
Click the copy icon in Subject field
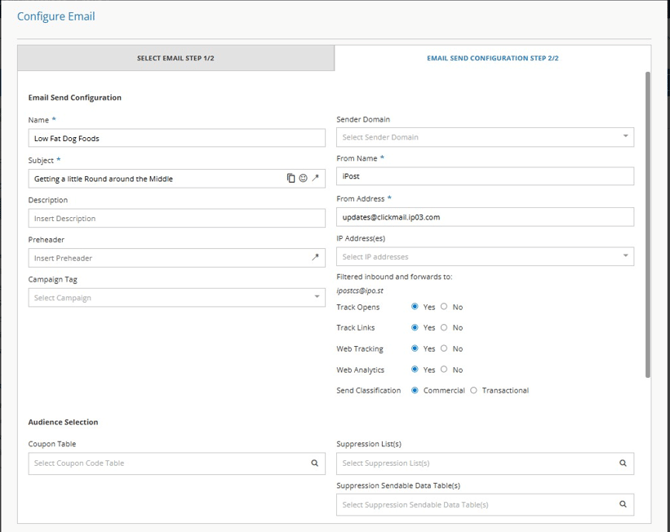tap(291, 178)
